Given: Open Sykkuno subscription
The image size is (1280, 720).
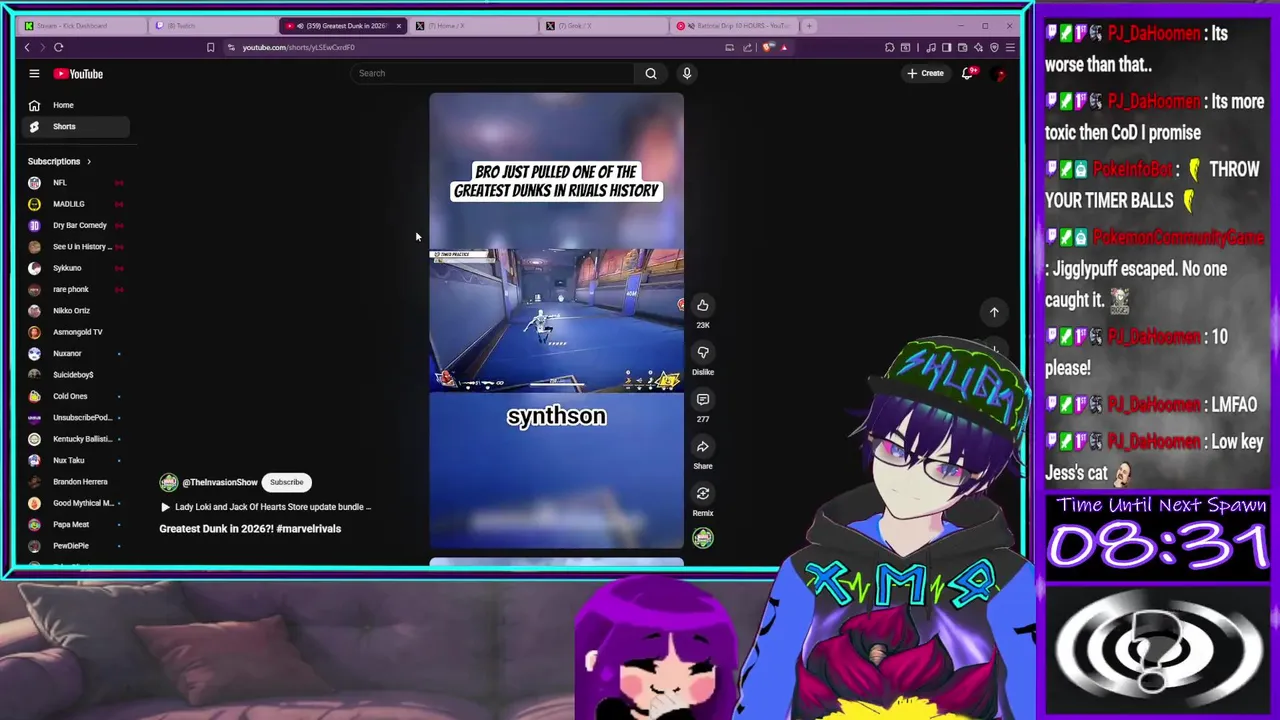Looking at the screenshot, I should click(x=75, y=268).
